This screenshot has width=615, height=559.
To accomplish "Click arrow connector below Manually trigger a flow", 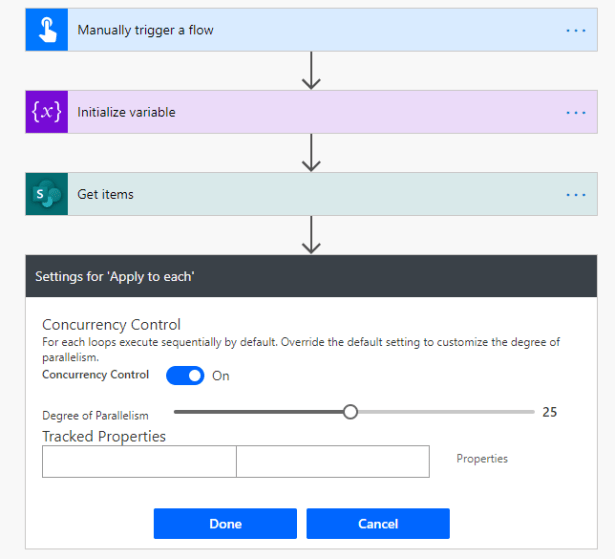I will 311,71.
